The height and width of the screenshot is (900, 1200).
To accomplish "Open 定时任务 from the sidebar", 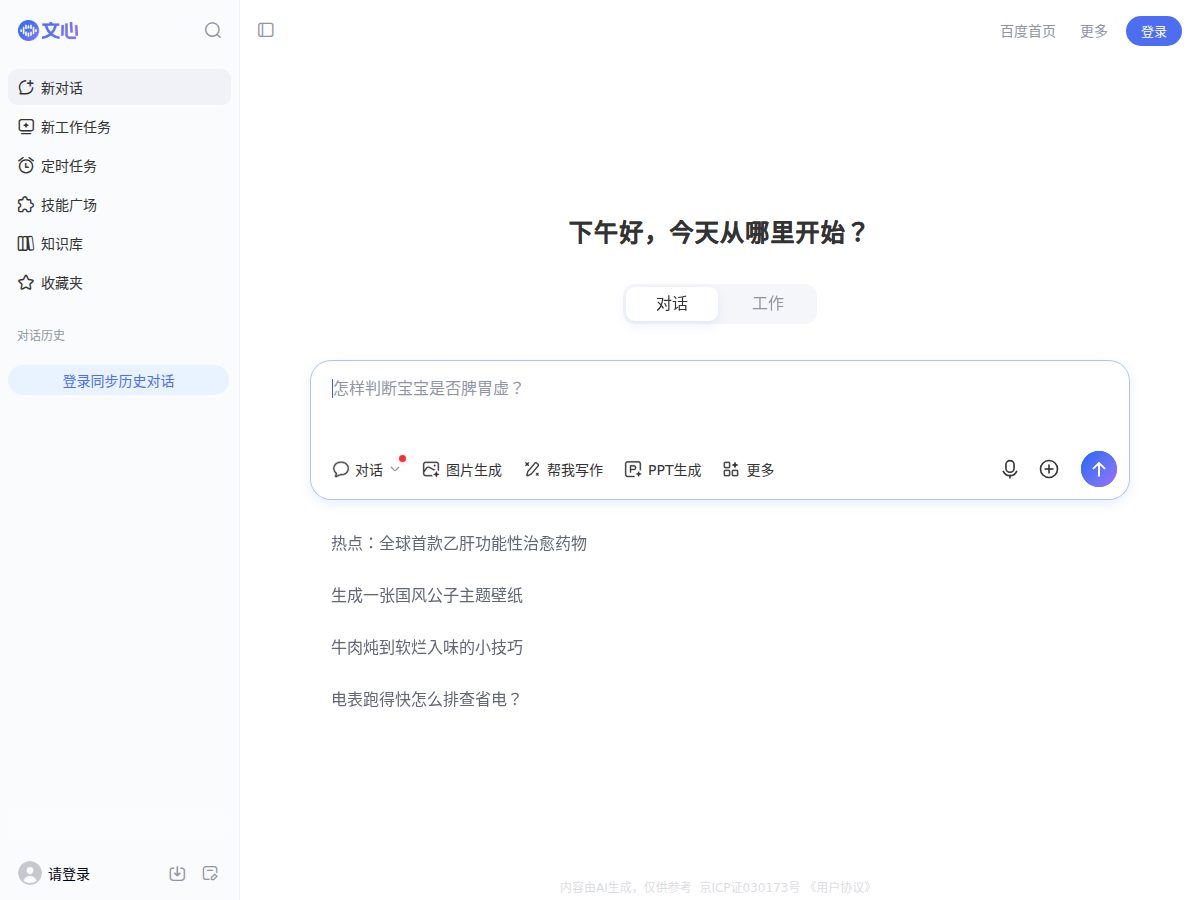I will pyautogui.click(x=119, y=166).
